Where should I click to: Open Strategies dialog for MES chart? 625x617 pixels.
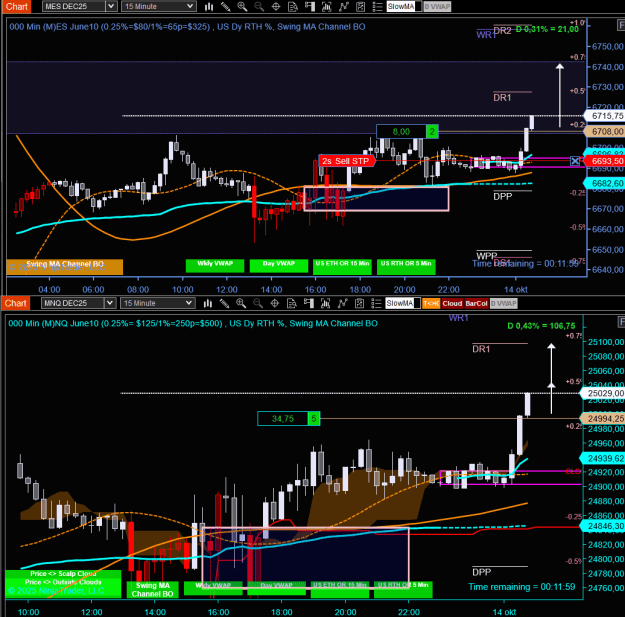(360, 6)
